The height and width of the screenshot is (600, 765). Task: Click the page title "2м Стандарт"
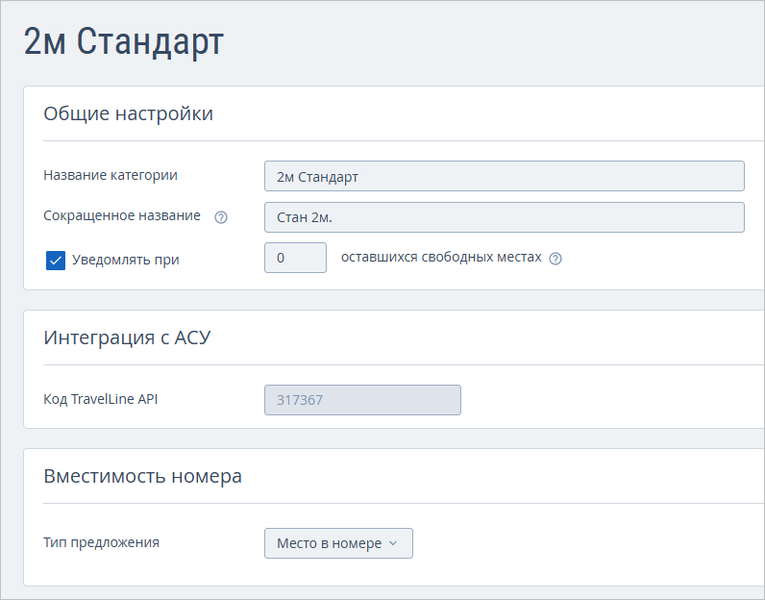[x=124, y=42]
